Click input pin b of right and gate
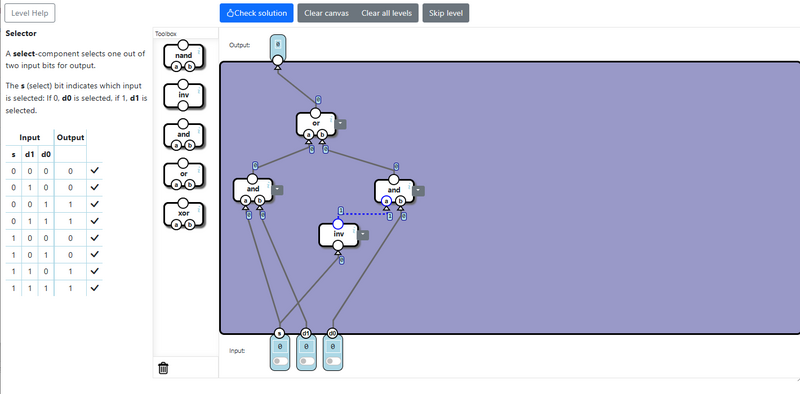800x394 pixels. (401, 201)
